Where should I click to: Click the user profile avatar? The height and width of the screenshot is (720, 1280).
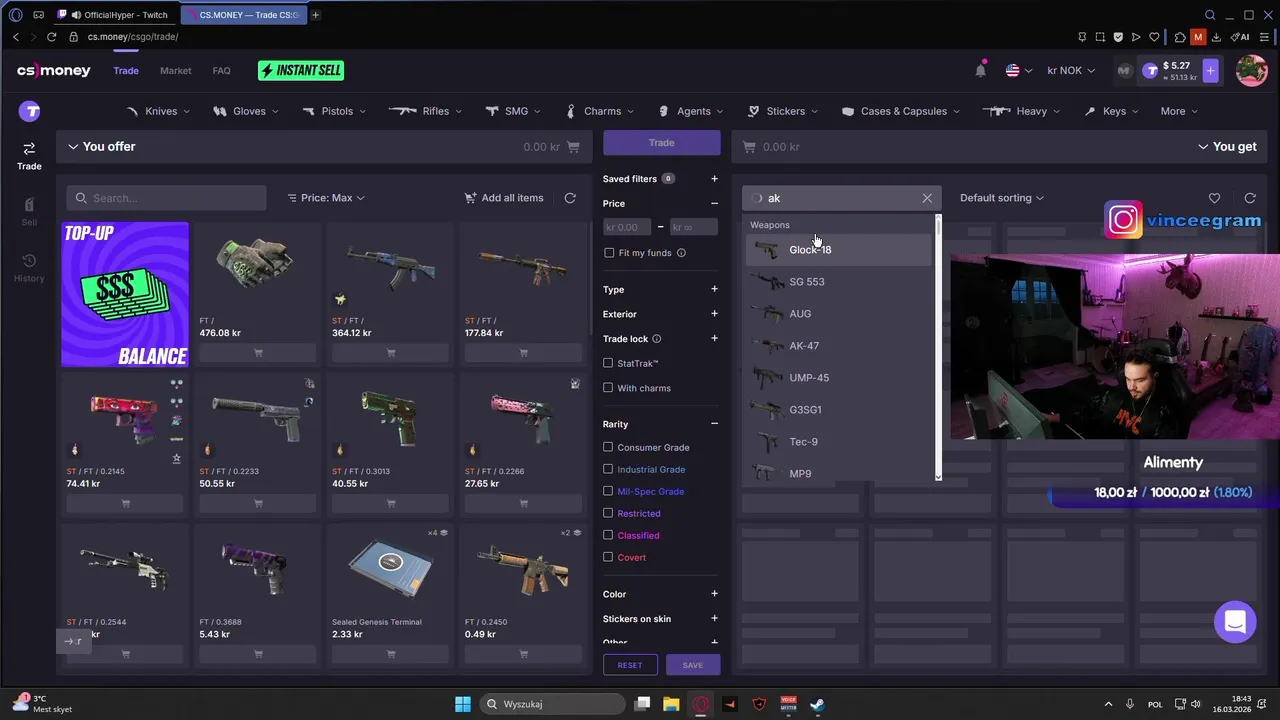pos(1252,70)
